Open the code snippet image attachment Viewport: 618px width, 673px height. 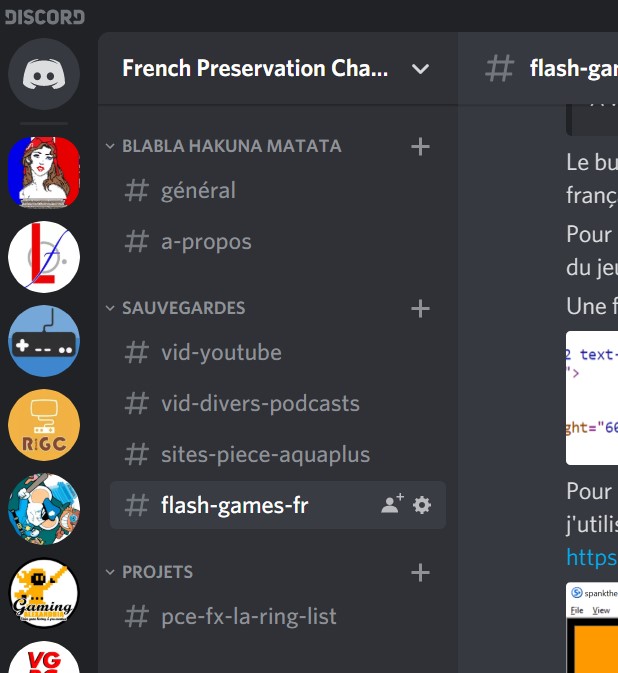click(x=592, y=398)
